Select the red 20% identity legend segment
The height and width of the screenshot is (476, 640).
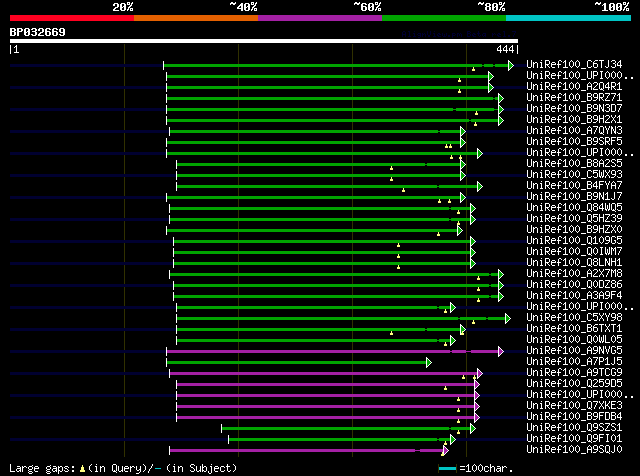pyautogui.click(x=72, y=18)
